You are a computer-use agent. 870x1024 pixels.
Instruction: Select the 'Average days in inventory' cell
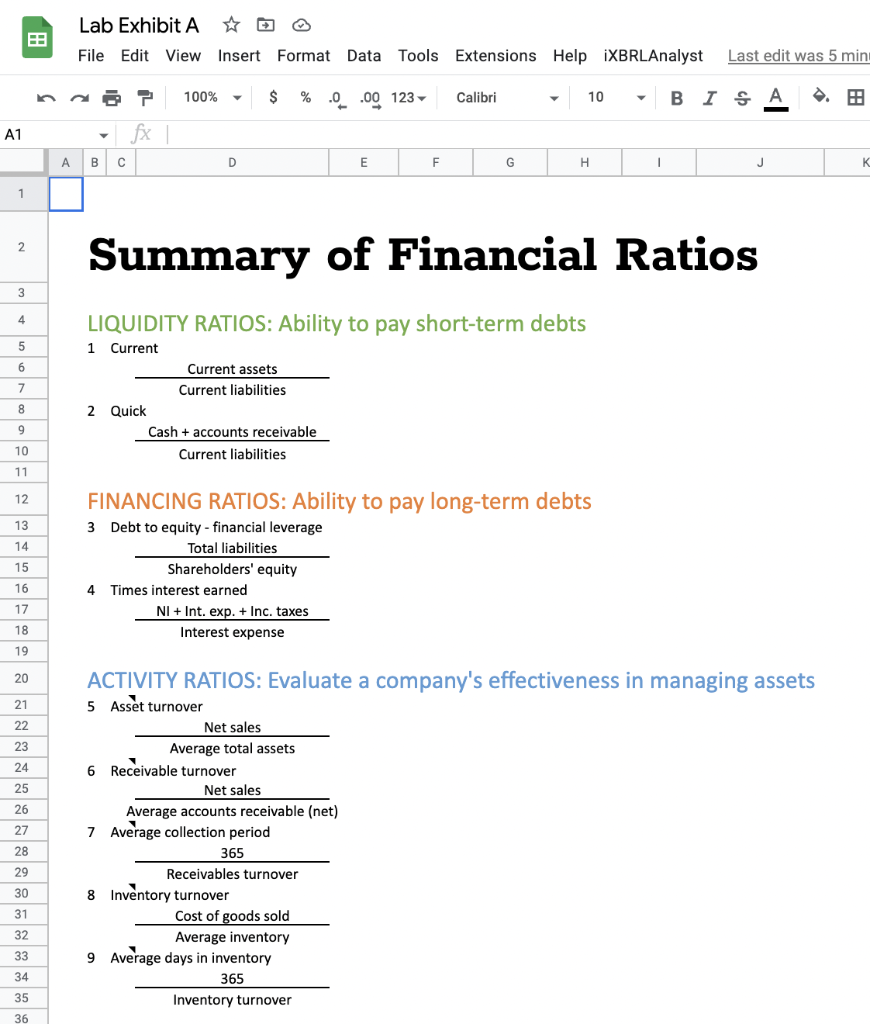(190, 958)
